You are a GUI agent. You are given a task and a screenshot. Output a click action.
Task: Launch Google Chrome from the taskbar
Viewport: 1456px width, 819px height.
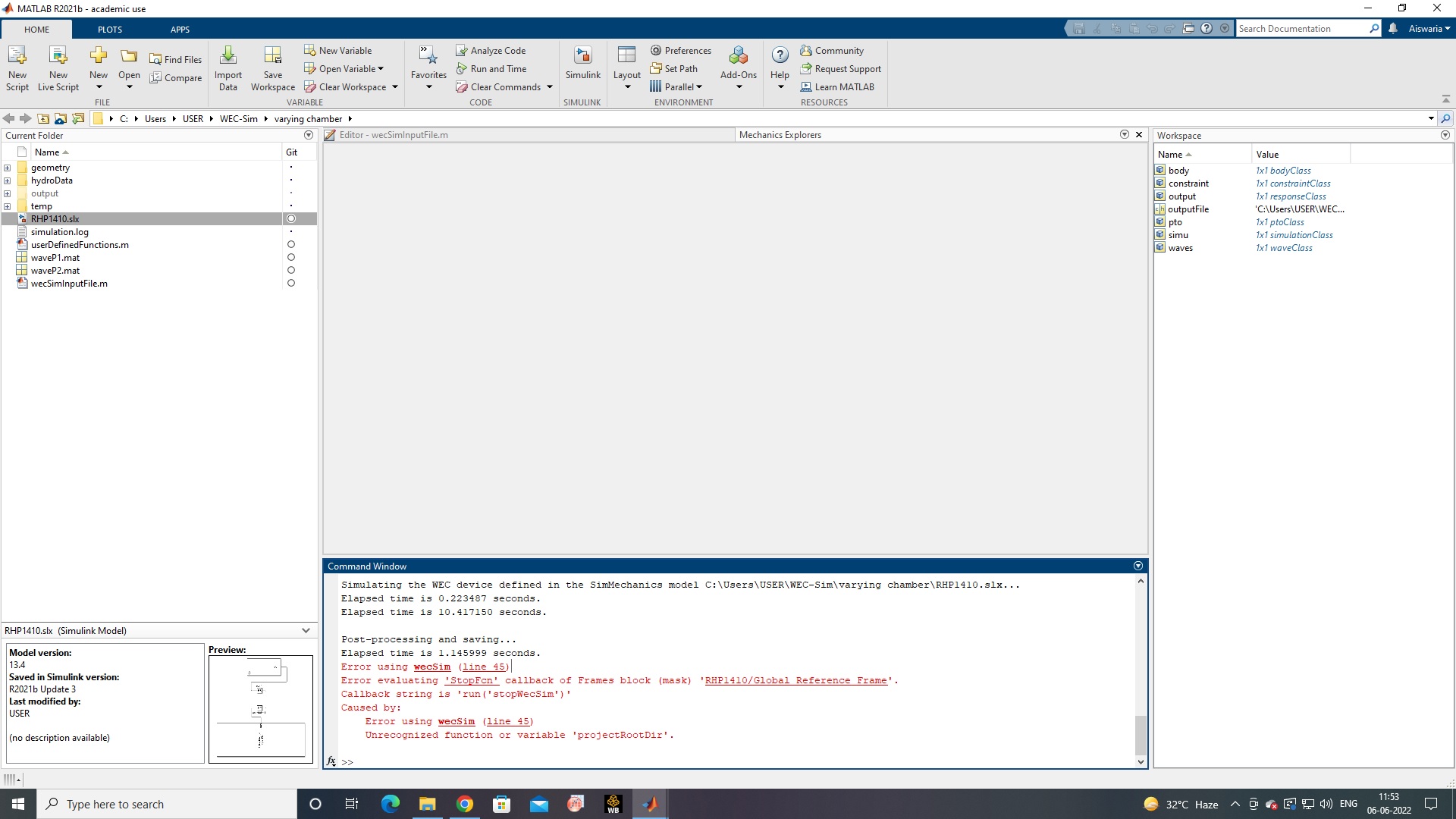[465, 803]
